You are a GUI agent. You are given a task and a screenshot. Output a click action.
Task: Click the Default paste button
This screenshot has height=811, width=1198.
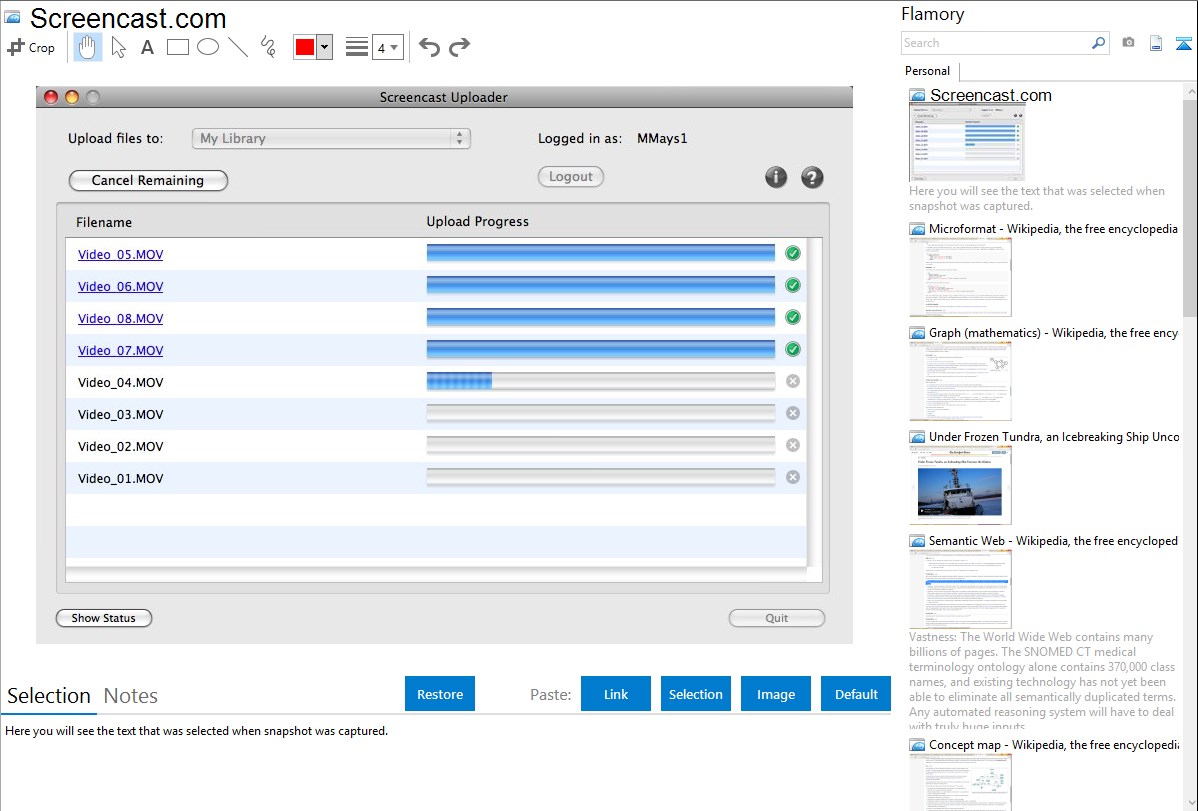coord(856,694)
